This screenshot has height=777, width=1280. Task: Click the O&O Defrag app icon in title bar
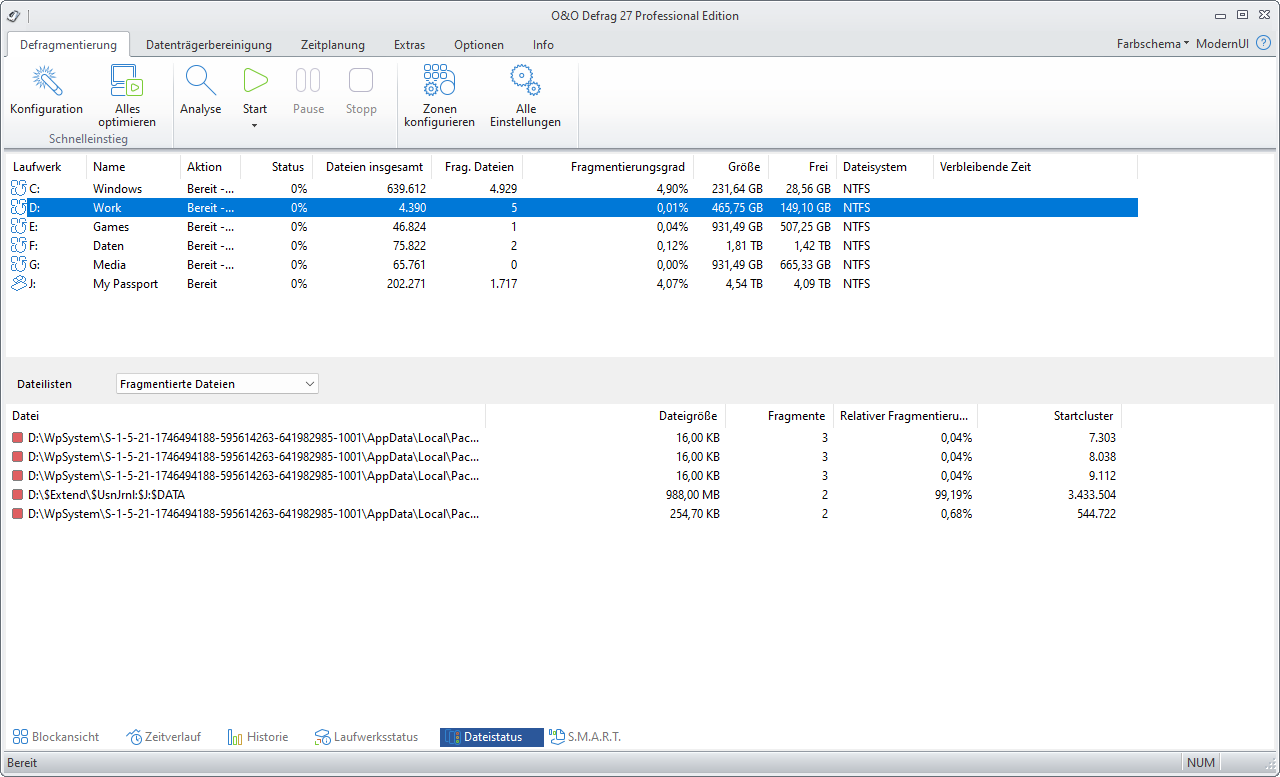(14, 15)
